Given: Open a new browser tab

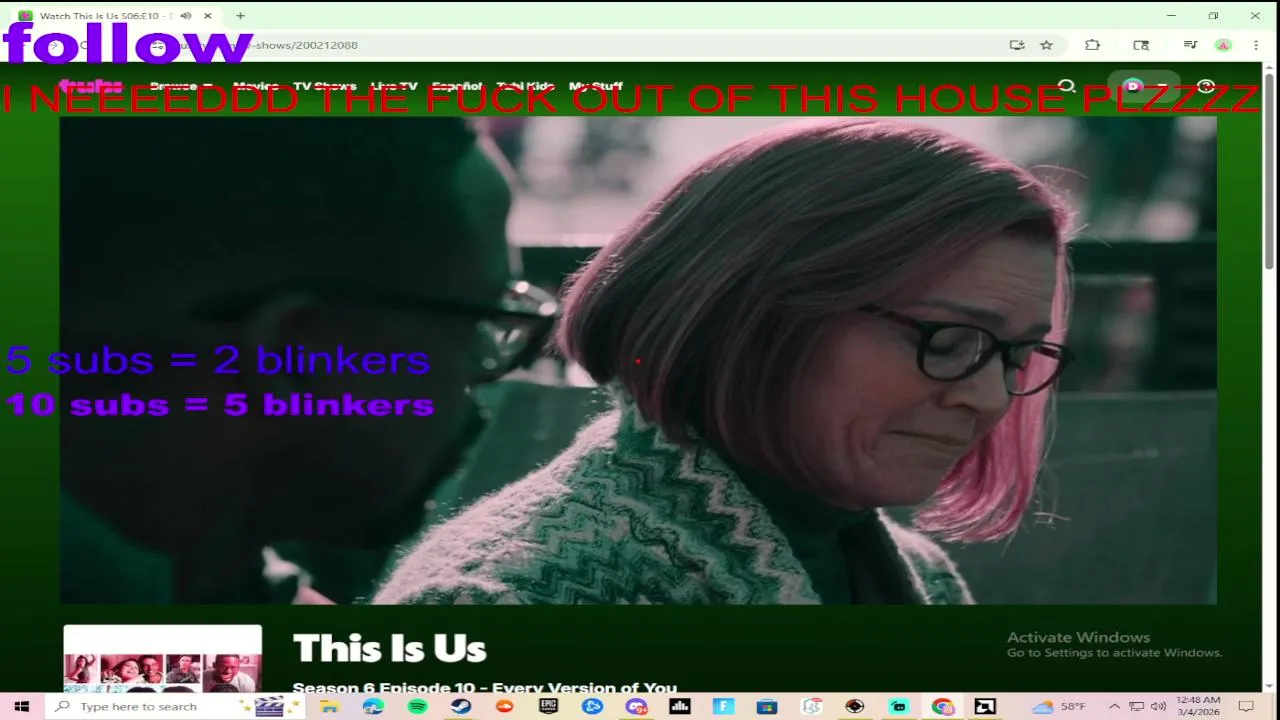Looking at the screenshot, I should click(x=240, y=16).
